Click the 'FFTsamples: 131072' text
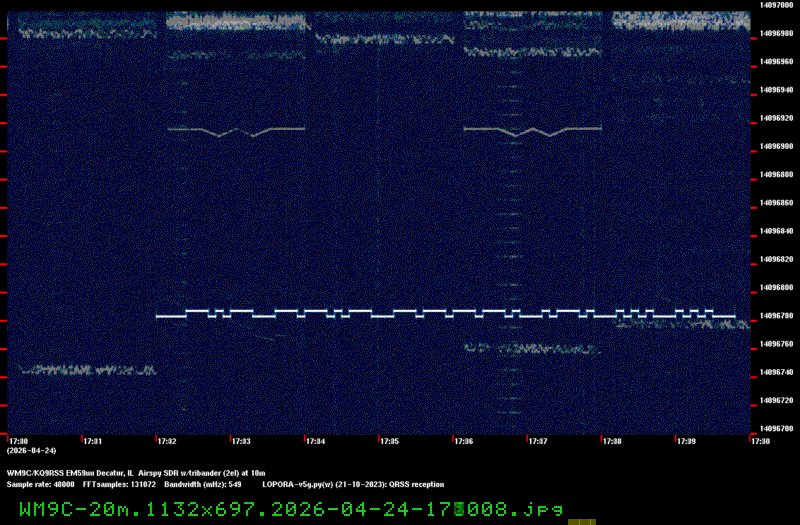This screenshot has width=800, height=525. (119, 485)
